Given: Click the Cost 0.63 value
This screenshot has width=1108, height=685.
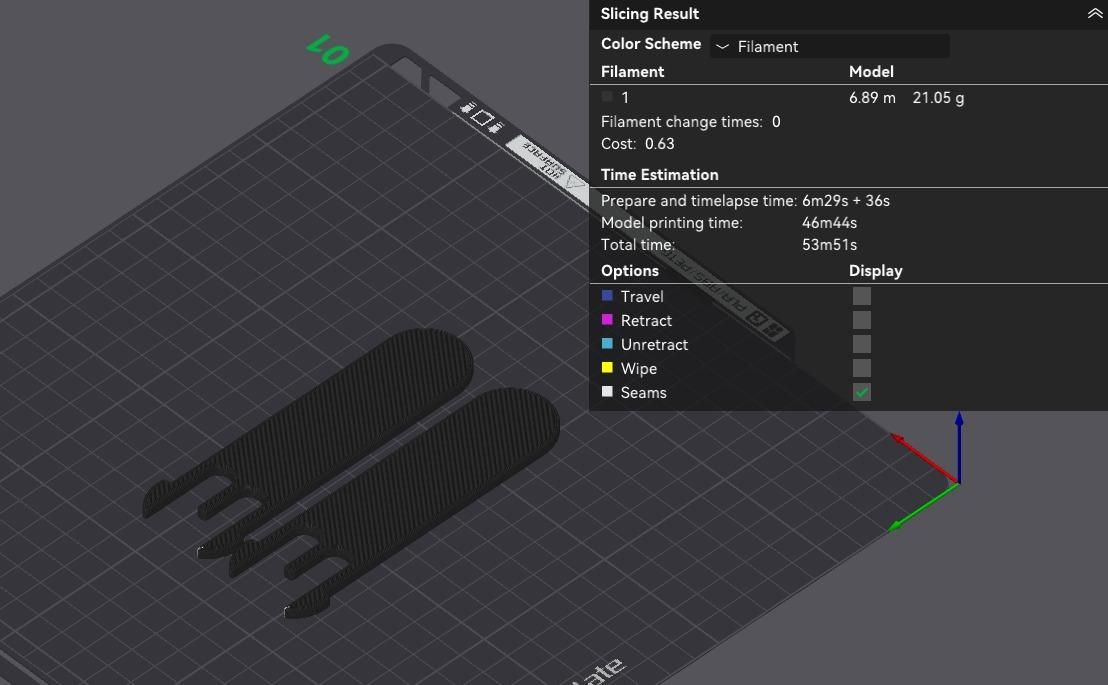Looking at the screenshot, I should click(659, 144).
